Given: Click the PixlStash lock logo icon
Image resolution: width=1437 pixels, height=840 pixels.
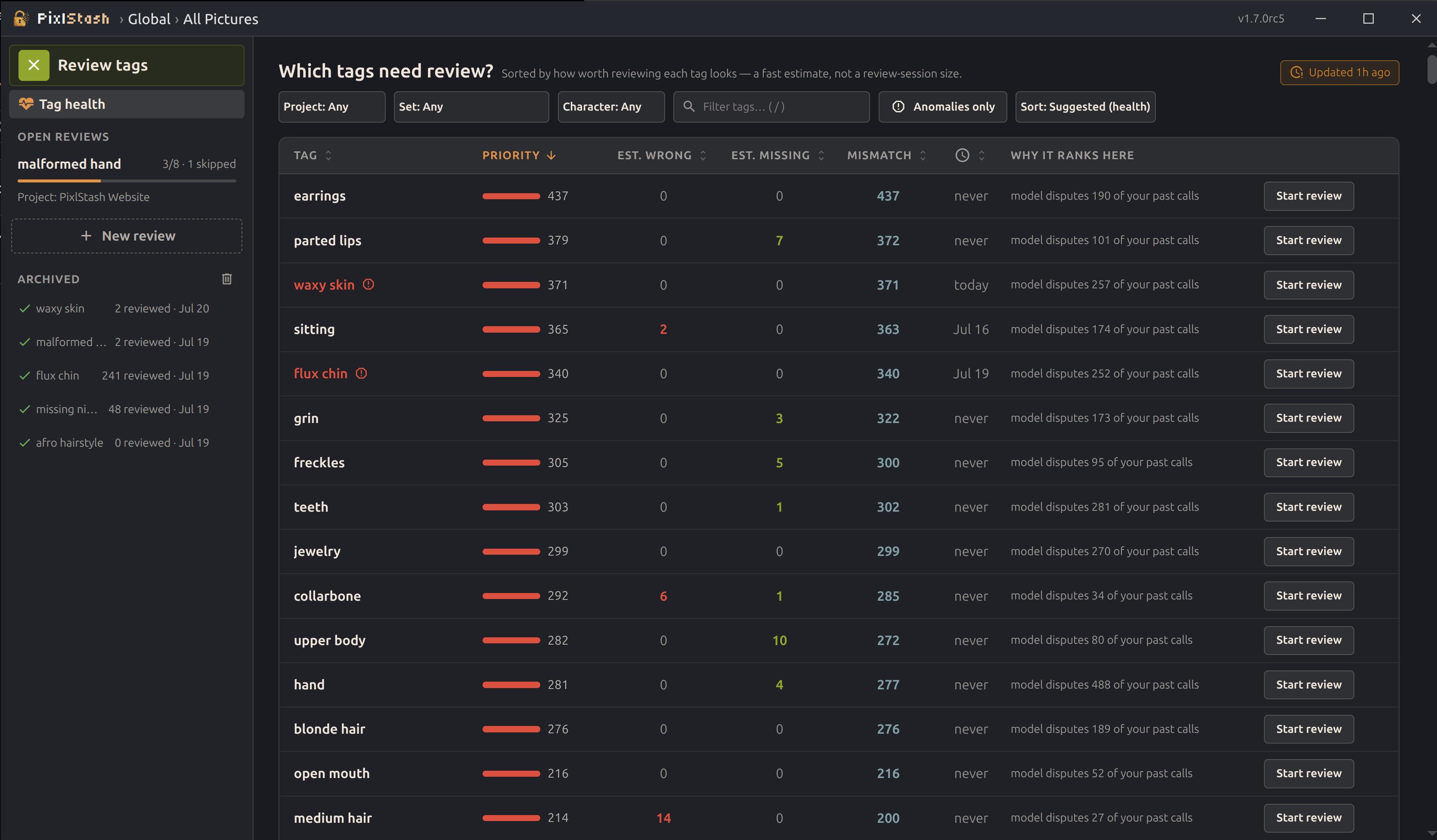Looking at the screenshot, I should click(x=21, y=18).
